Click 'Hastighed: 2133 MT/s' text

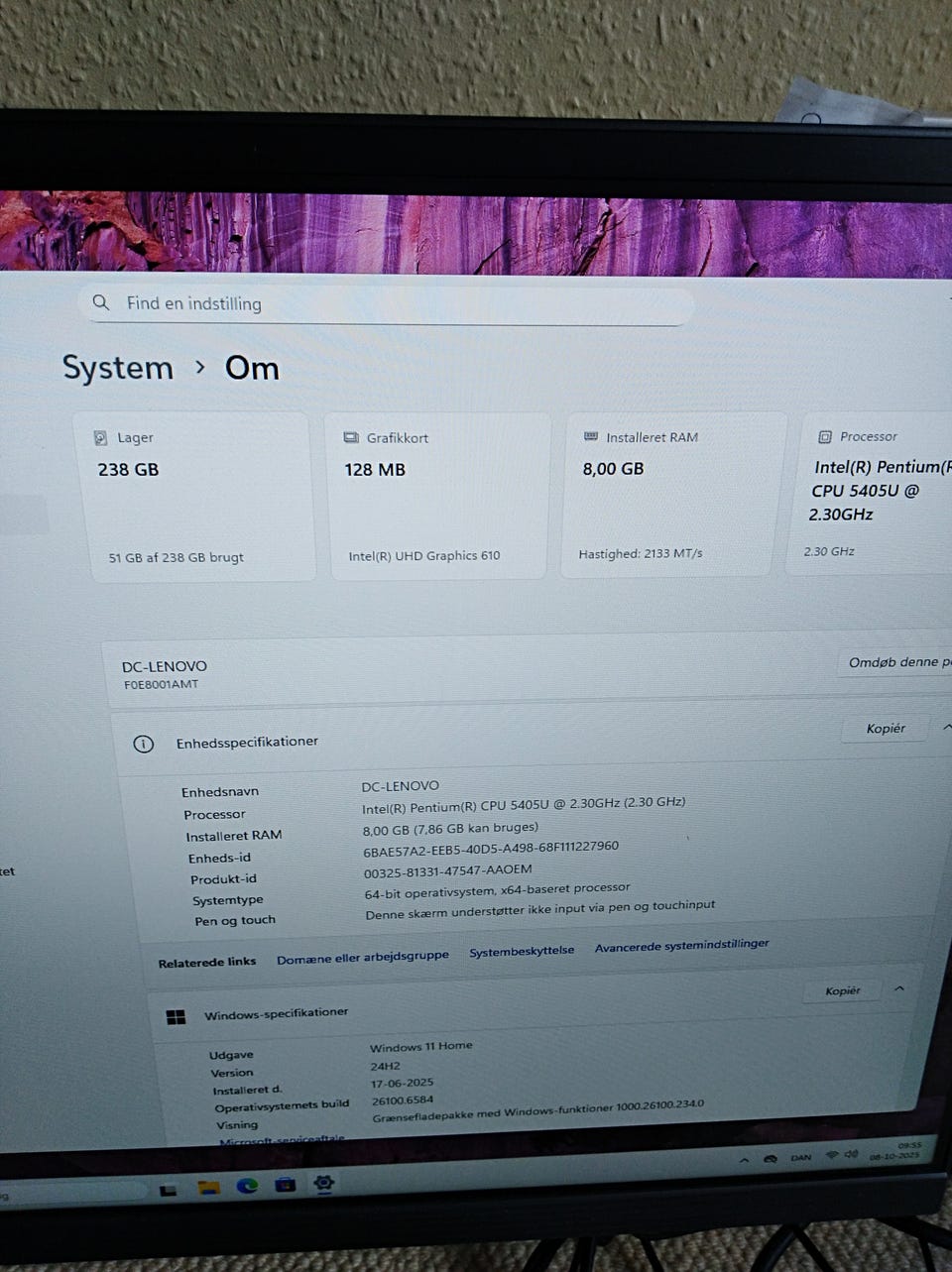point(641,554)
